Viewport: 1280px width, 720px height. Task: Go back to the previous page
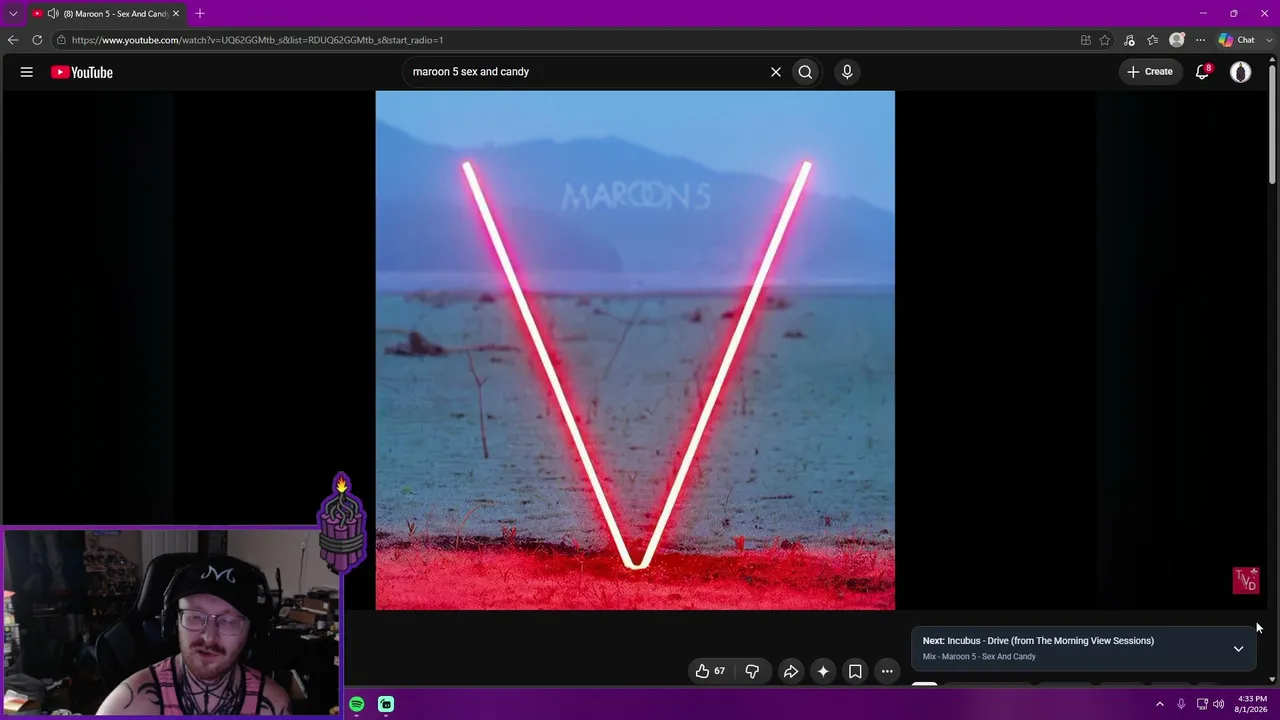tap(13, 40)
